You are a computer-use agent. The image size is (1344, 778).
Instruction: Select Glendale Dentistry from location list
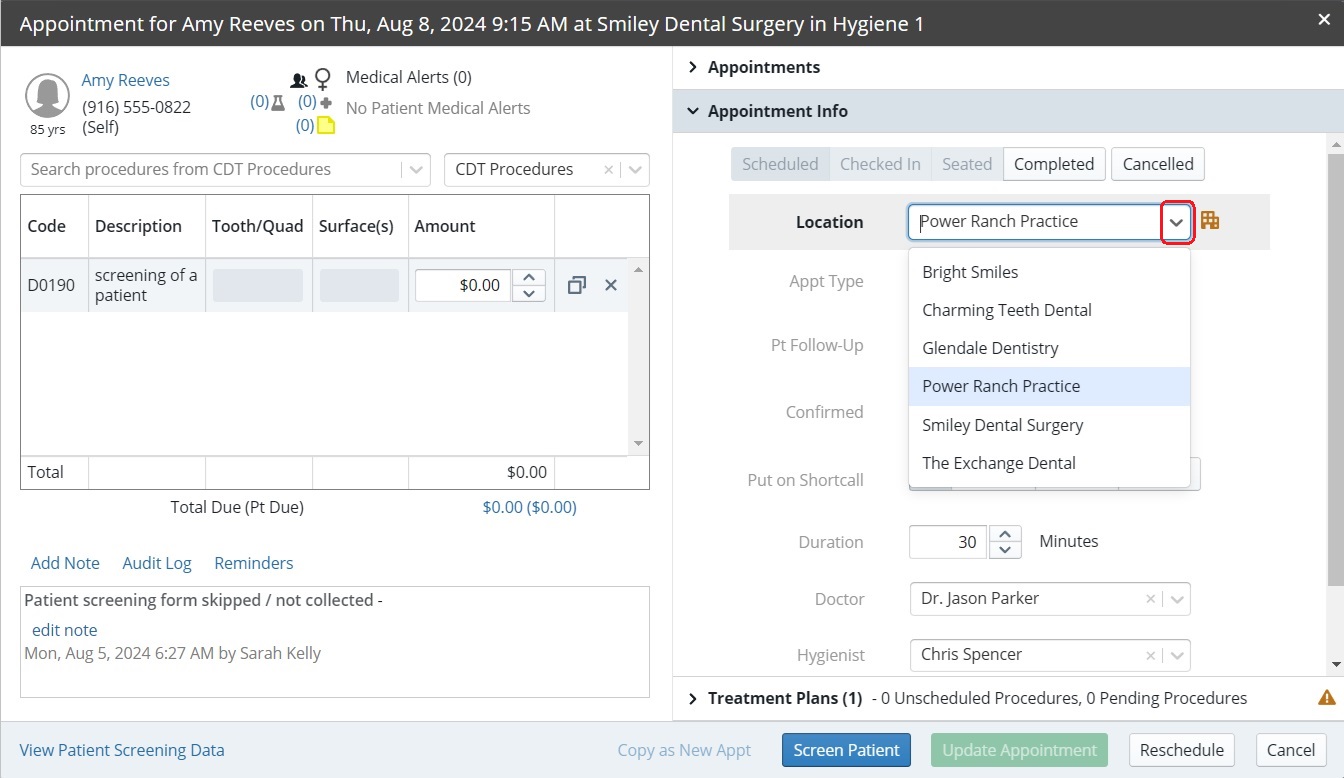990,348
